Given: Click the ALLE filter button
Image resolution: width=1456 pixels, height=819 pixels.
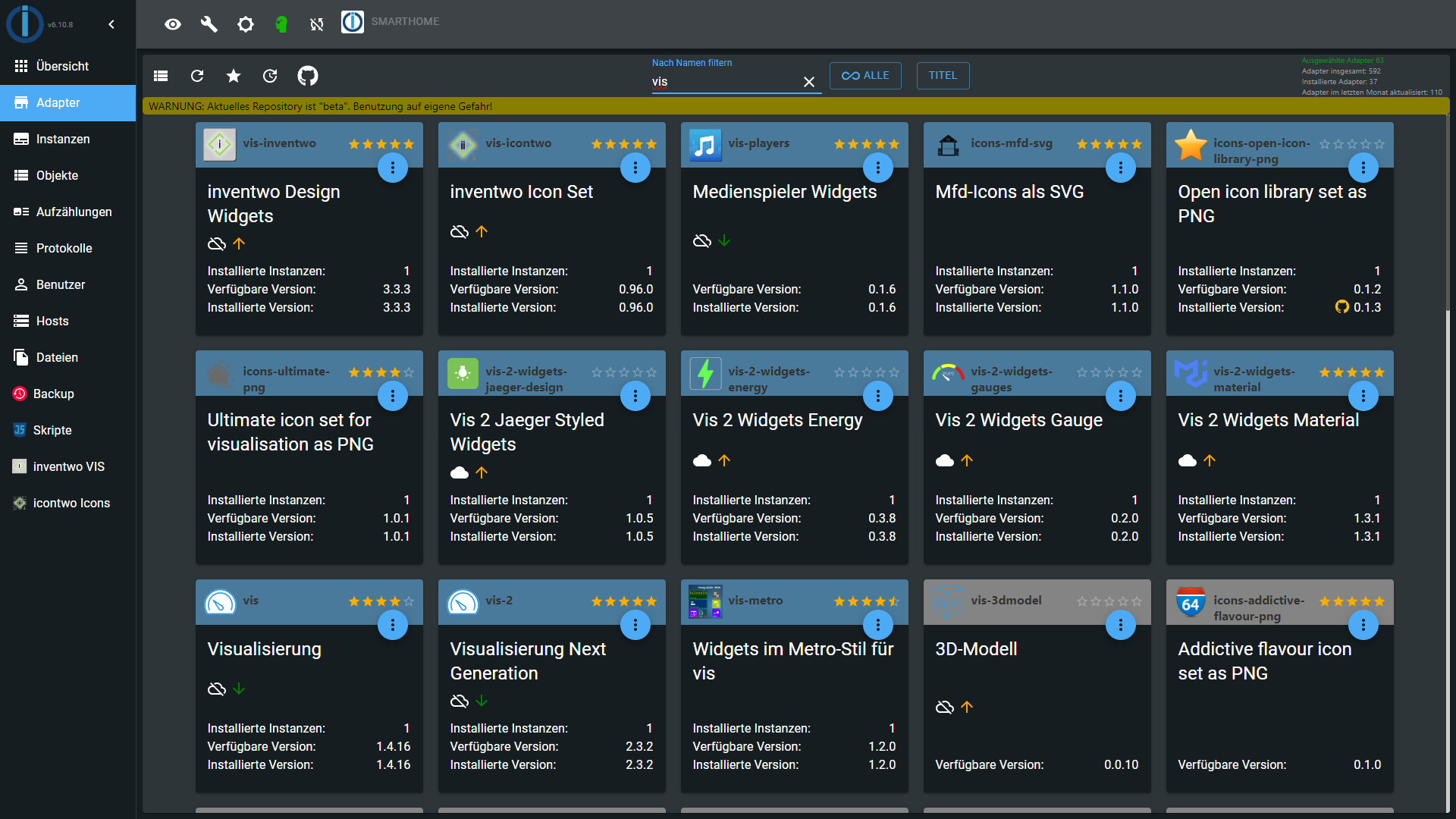Looking at the screenshot, I should pos(865,76).
